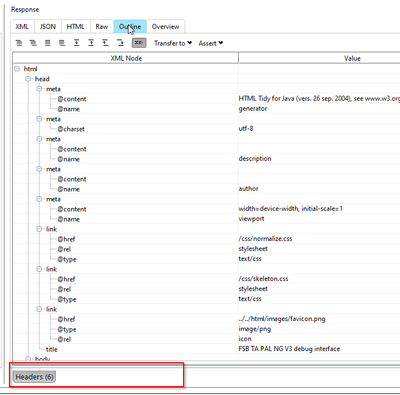Screen dimensions: 400x395
Task: Select the 'generator' value cell
Action: (253, 109)
